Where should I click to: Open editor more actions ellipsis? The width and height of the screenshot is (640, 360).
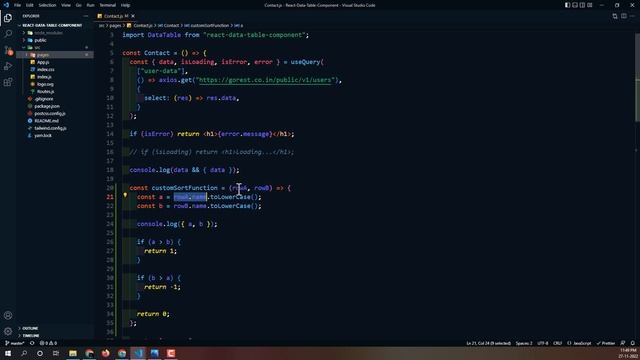point(633,16)
